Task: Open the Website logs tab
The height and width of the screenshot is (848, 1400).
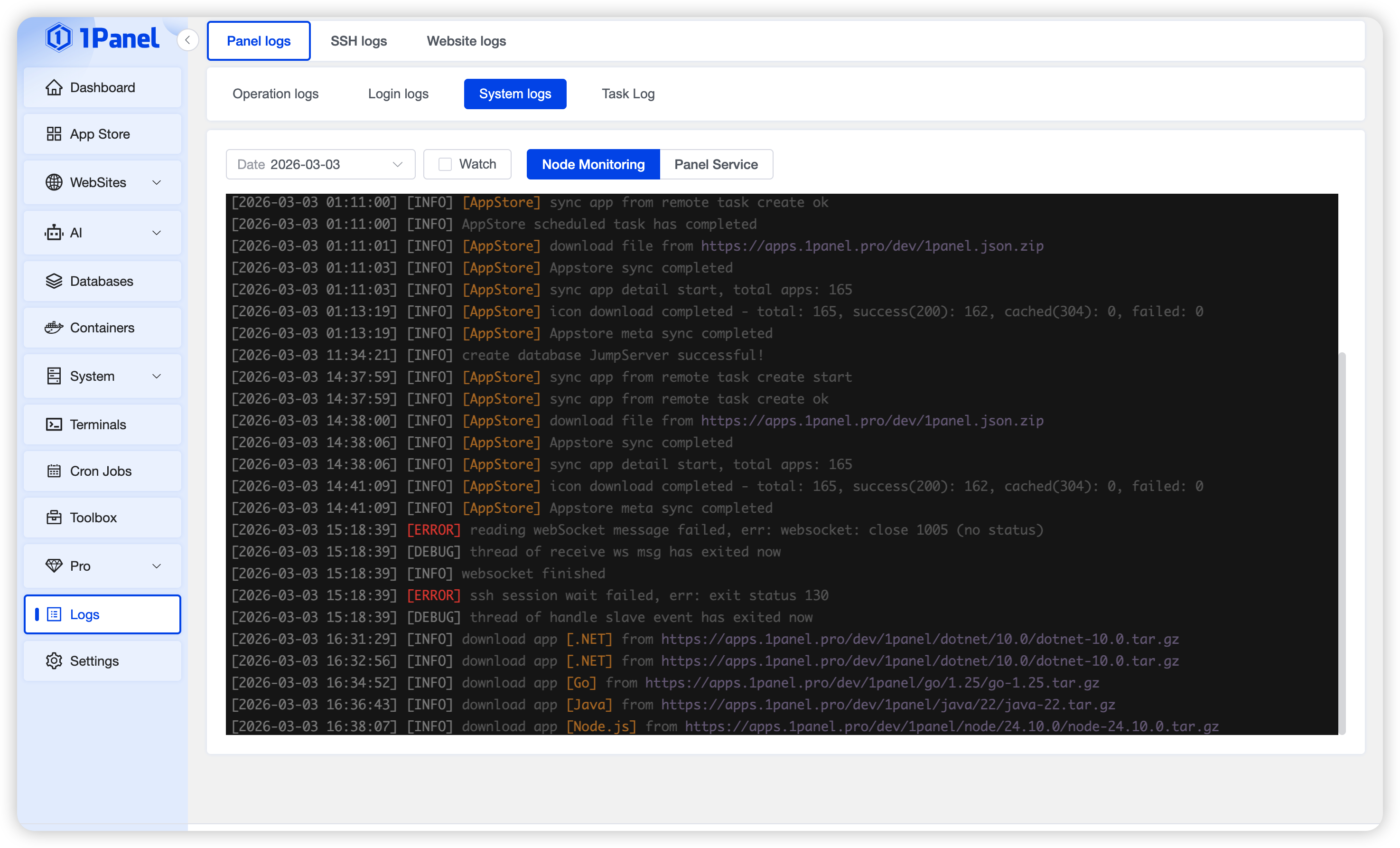Action: [466, 41]
